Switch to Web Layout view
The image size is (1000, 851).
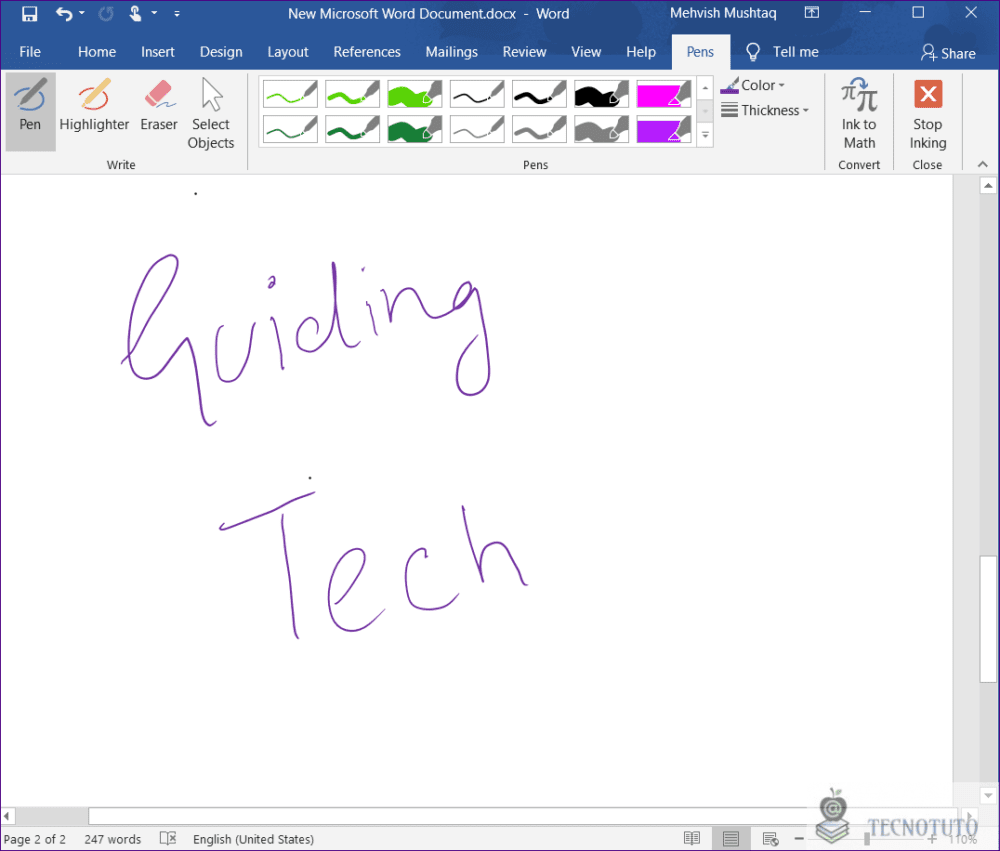[x=770, y=839]
